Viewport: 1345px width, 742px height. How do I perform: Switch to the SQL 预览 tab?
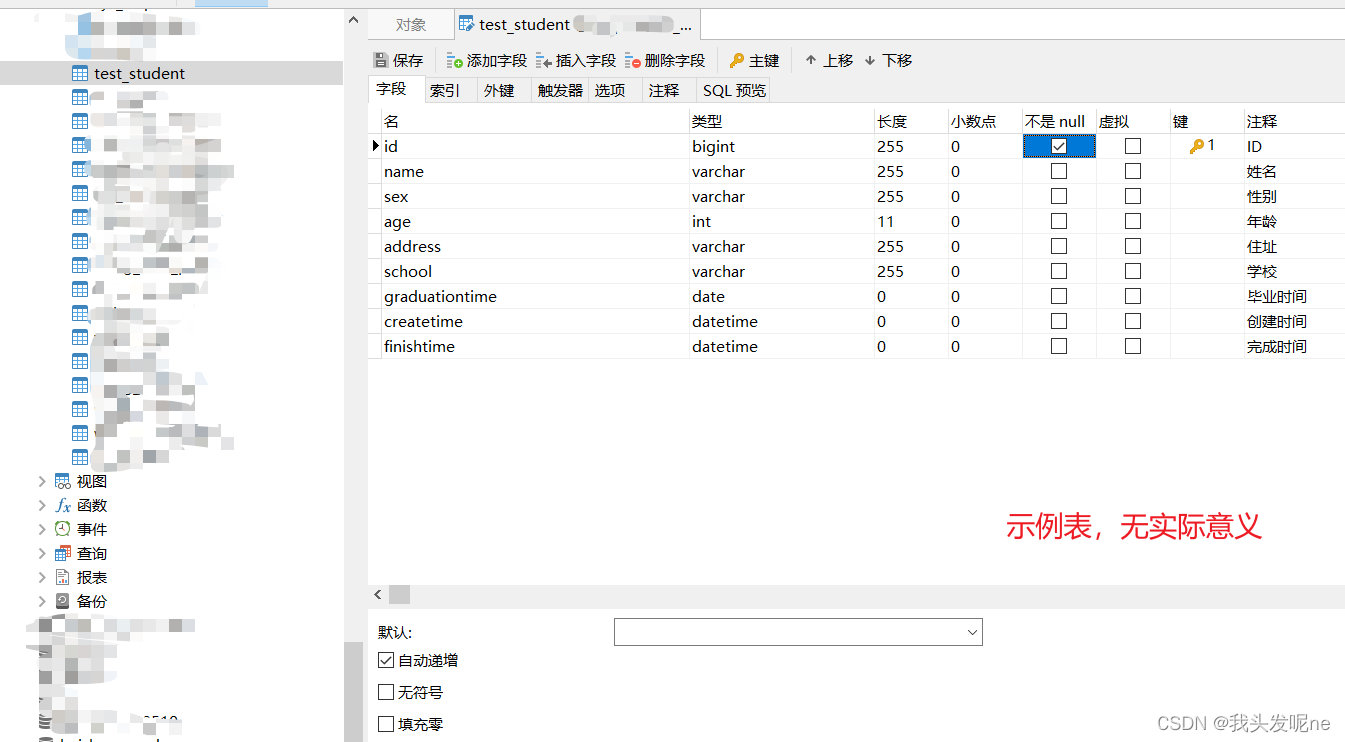click(x=734, y=90)
